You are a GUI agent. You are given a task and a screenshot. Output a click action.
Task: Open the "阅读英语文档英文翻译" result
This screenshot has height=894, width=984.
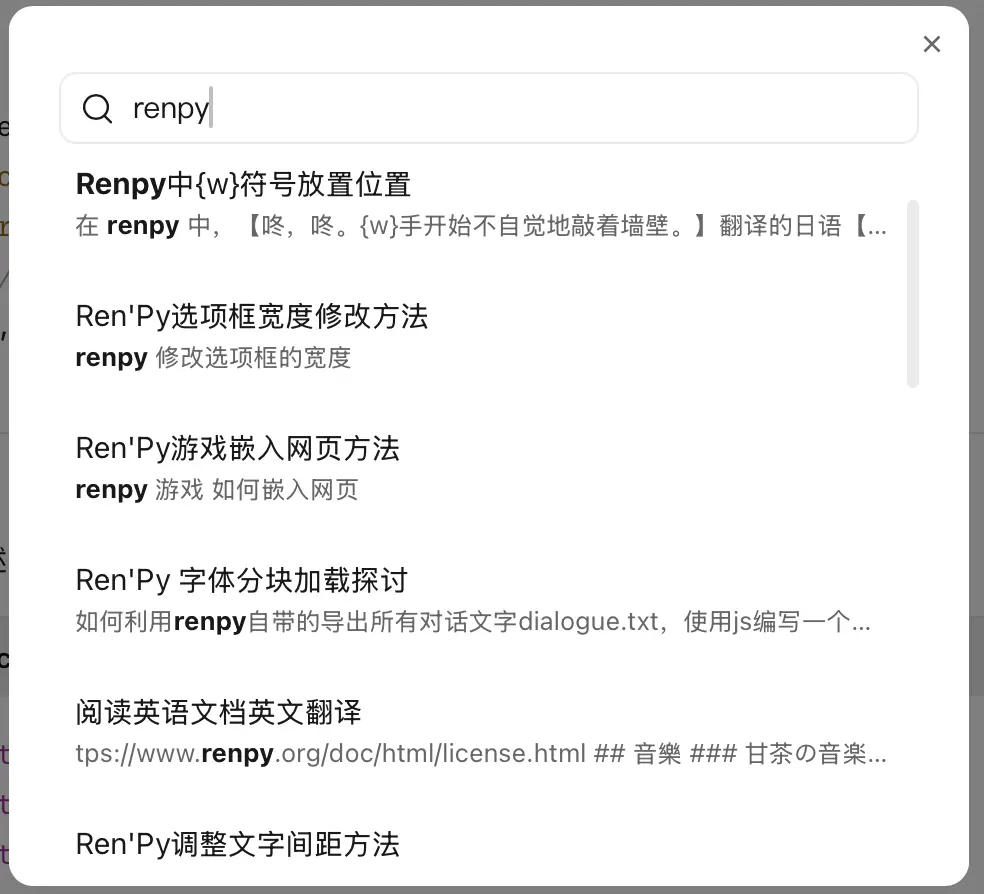click(x=218, y=712)
